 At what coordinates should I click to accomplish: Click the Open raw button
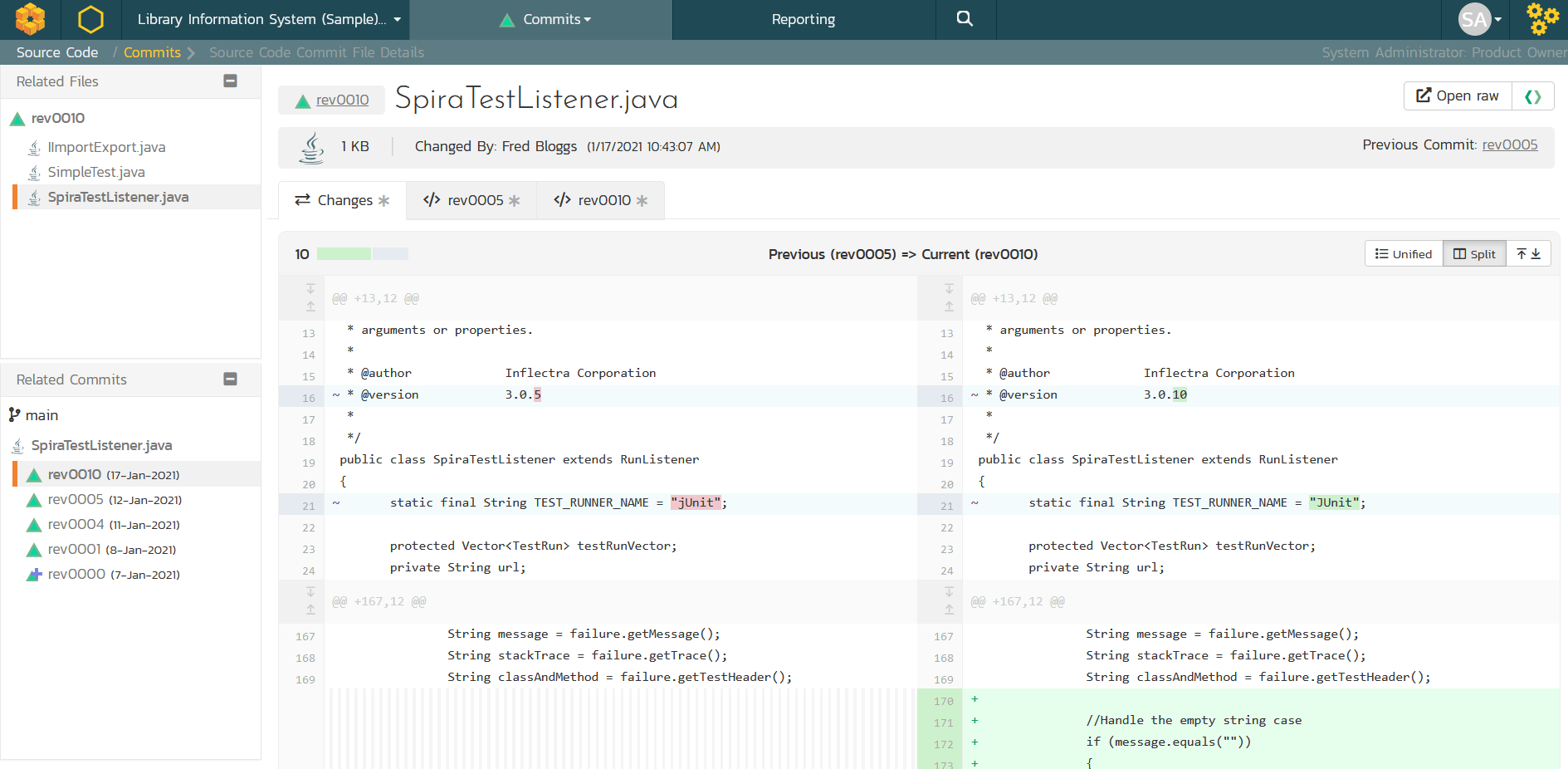(1458, 96)
